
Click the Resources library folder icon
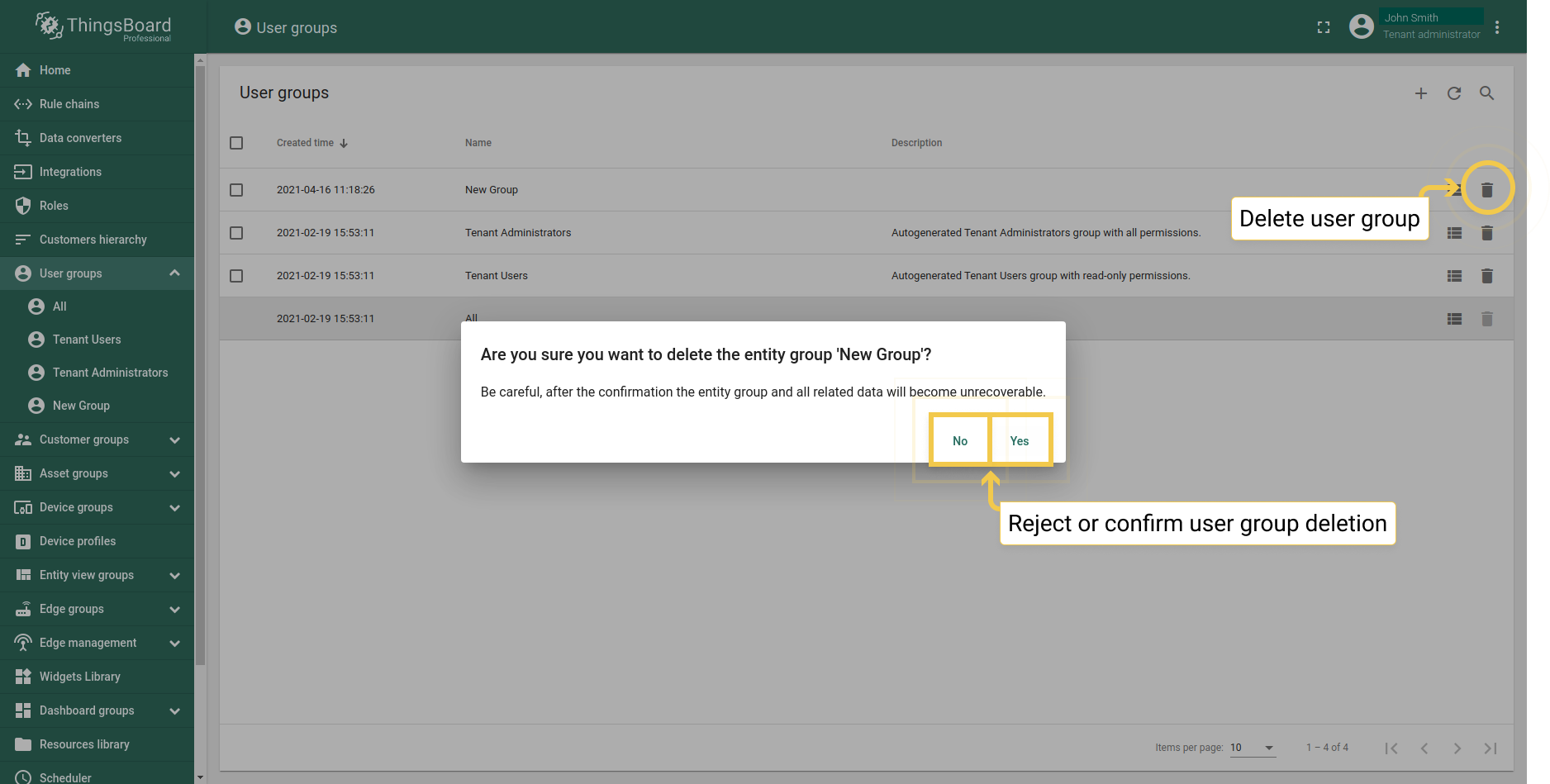coord(23,744)
